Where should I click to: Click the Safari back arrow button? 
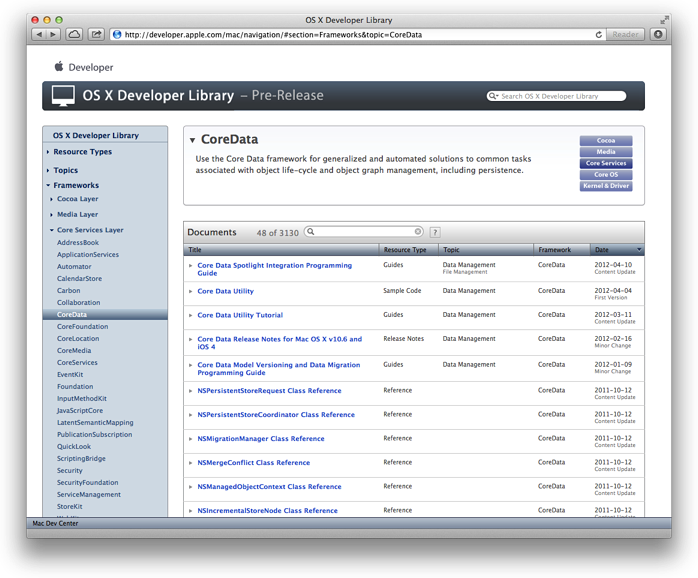click(x=39, y=34)
